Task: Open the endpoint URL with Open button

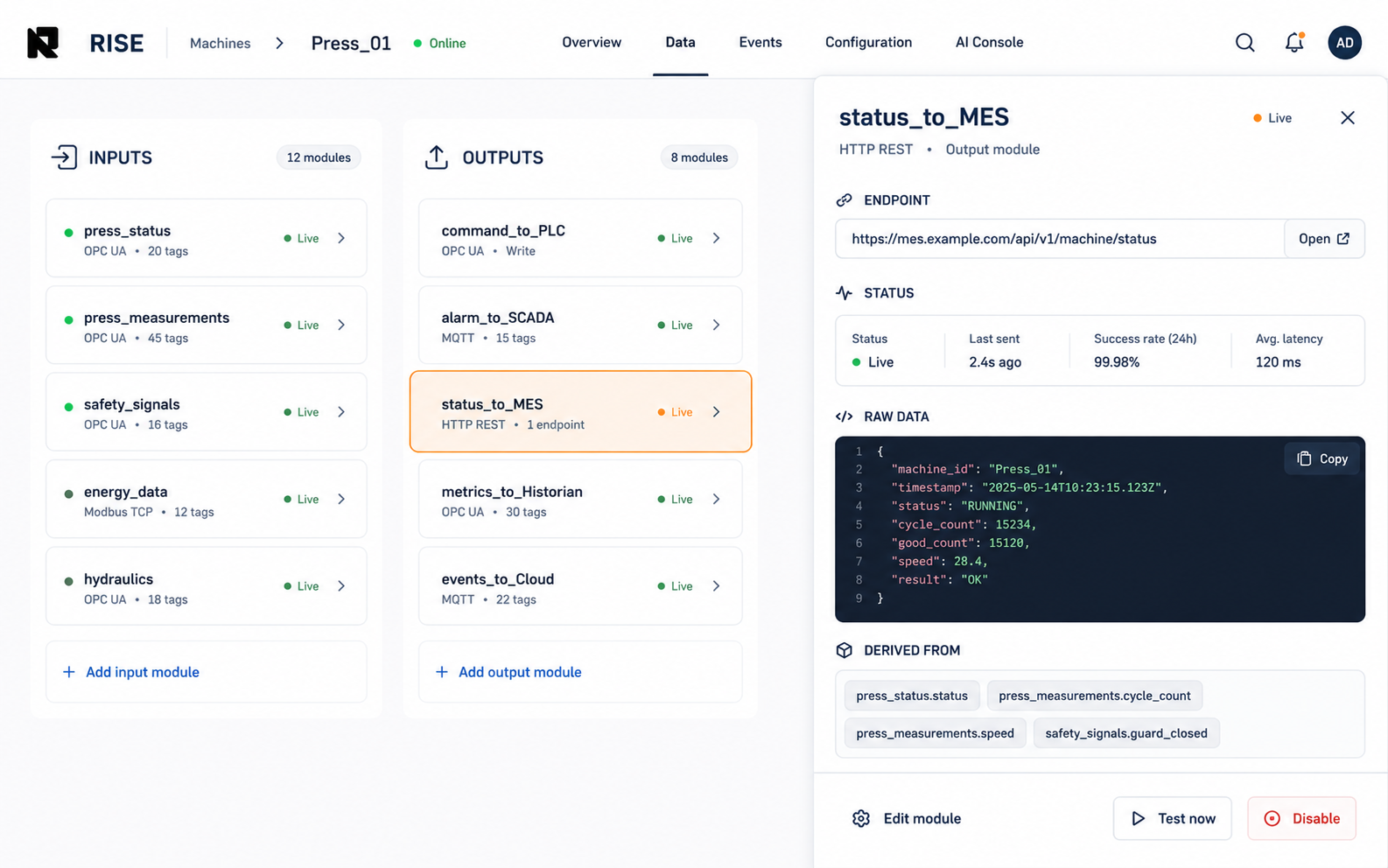Action: (x=1324, y=239)
